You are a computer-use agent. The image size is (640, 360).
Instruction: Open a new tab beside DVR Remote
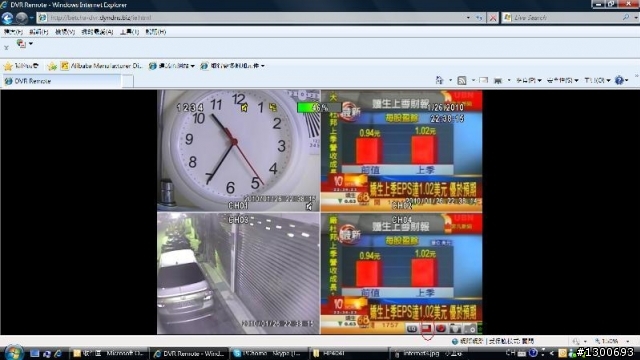tap(128, 82)
